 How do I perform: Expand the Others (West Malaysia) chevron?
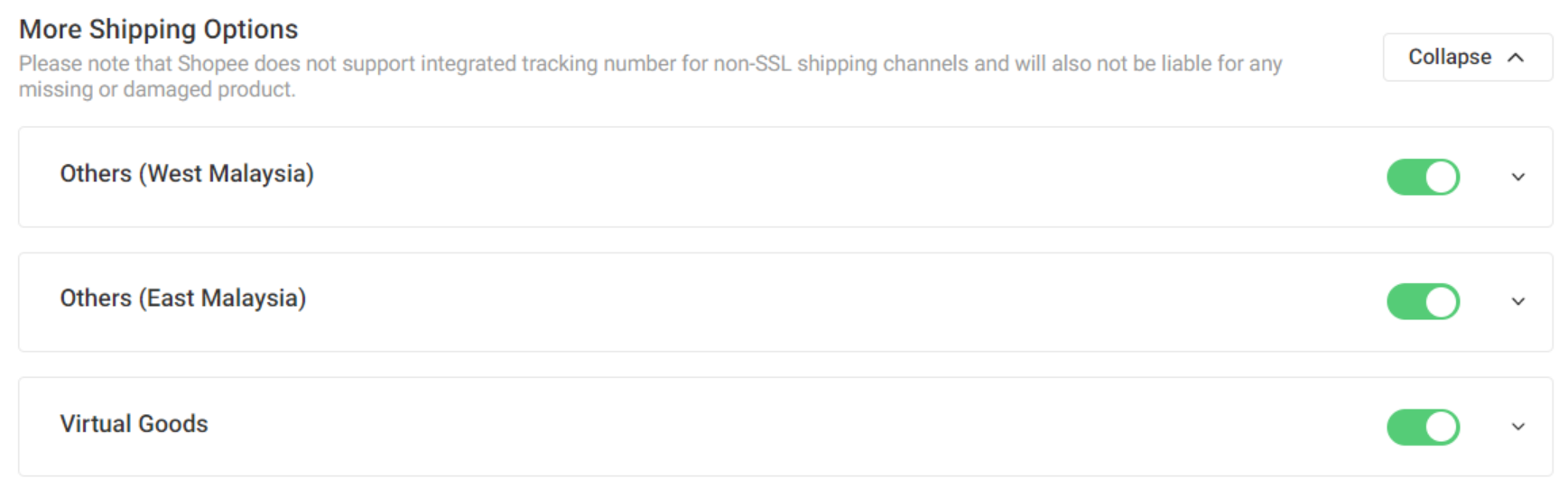pos(1518,177)
